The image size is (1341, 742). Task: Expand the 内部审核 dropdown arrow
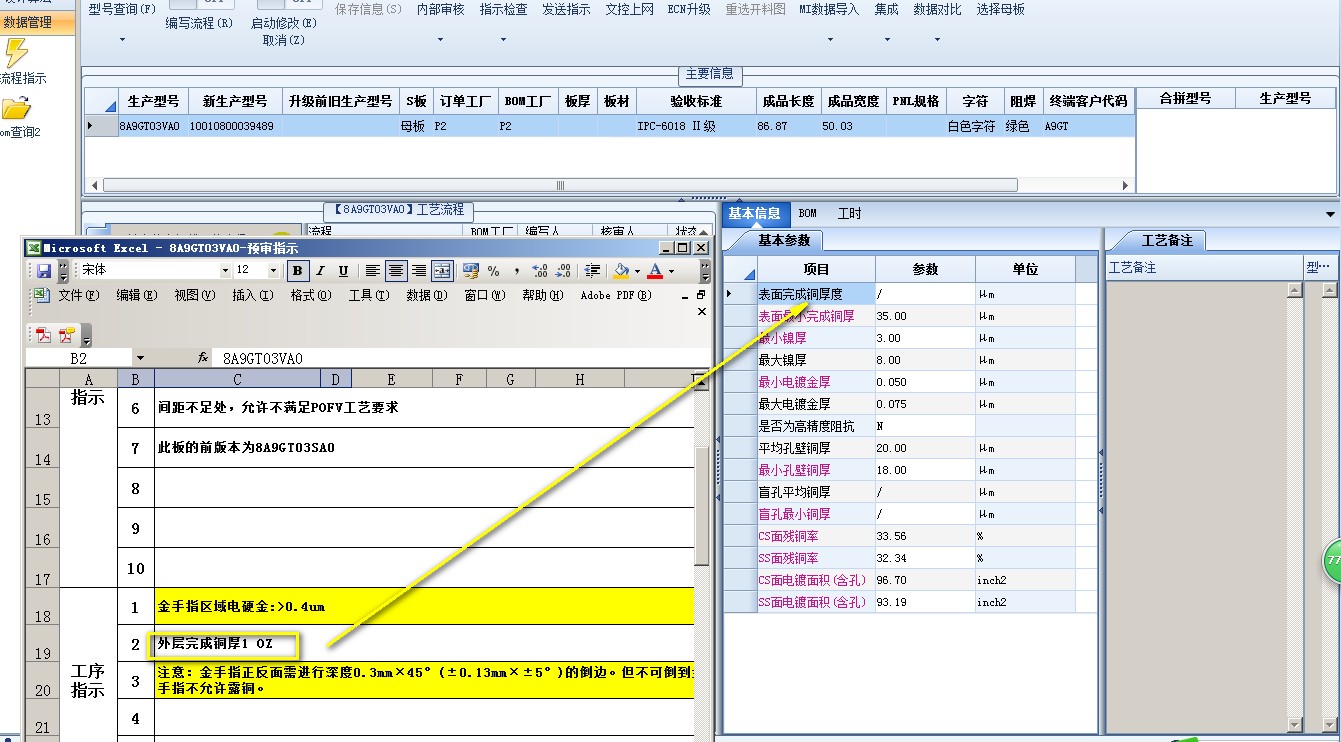[x=440, y=40]
